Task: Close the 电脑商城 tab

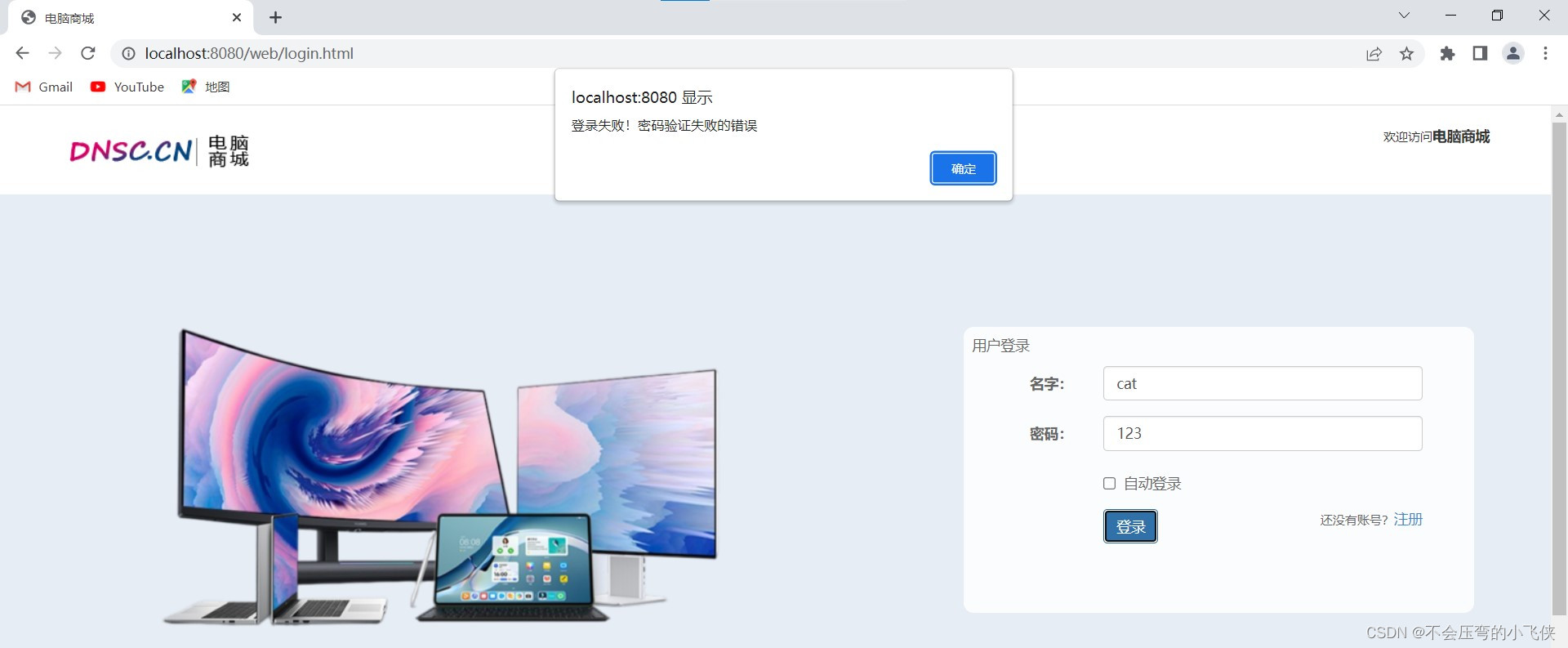Action: coord(237,17)
